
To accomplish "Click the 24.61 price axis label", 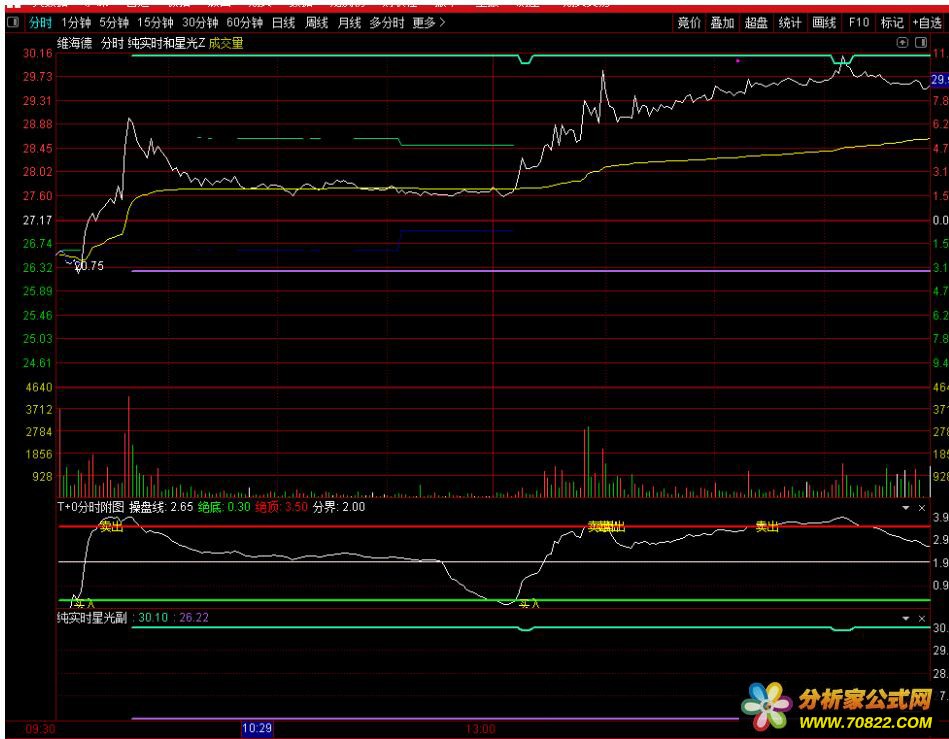I will (x=38, y=363).
